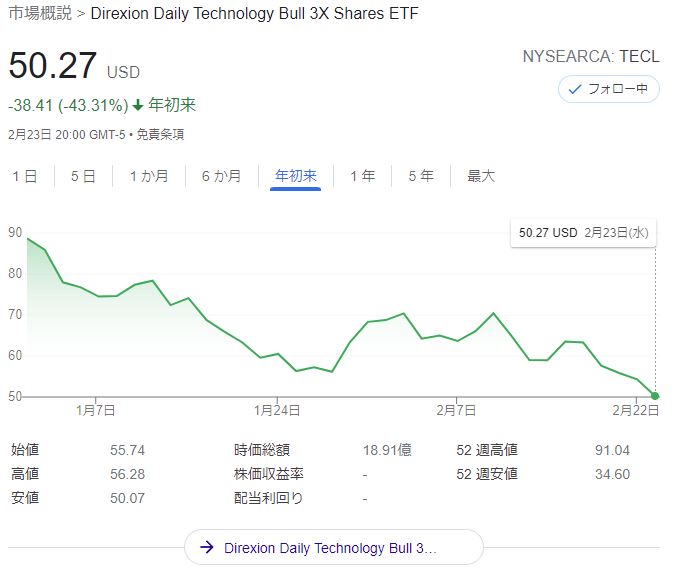The height and width of the screenshot is (572, 678).
Task: Click the green endpoint dot on the chart
Action: (655, 396)
